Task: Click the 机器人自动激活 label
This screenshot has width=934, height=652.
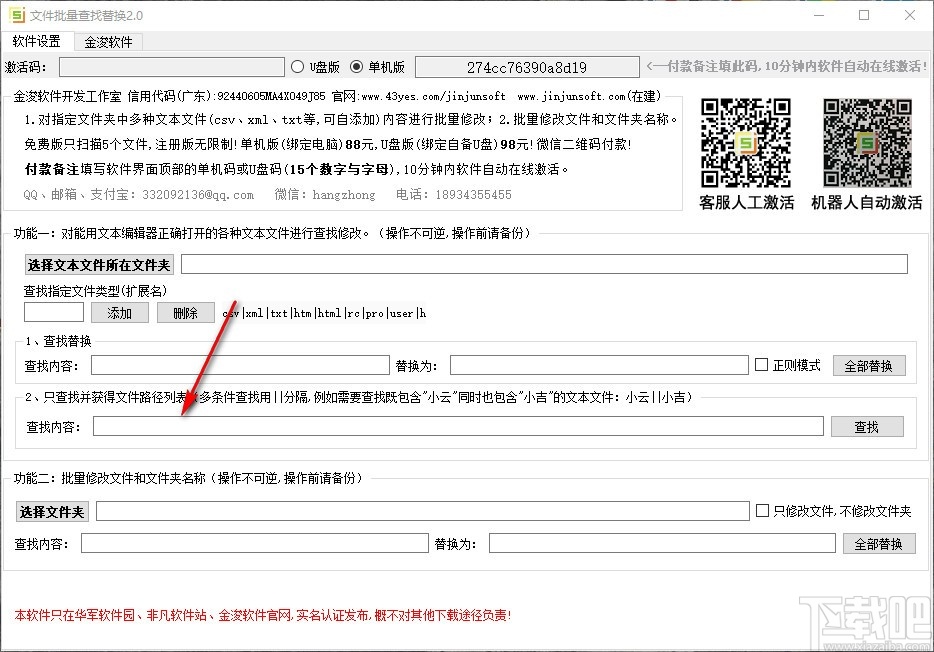Action: pyautogui.click(x=867, y=202)
